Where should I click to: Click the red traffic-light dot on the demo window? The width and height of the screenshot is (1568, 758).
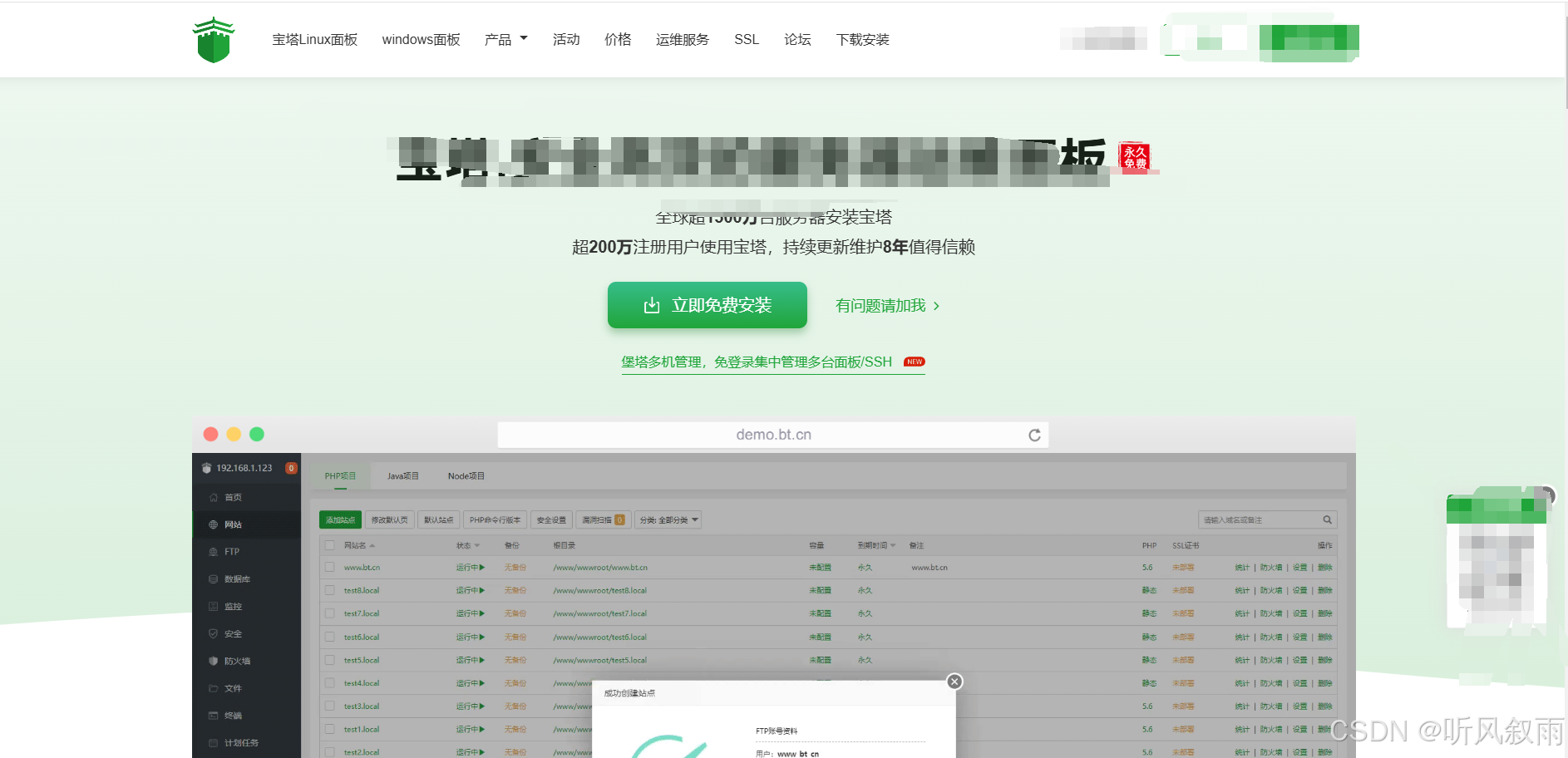[x=210, y=434]
